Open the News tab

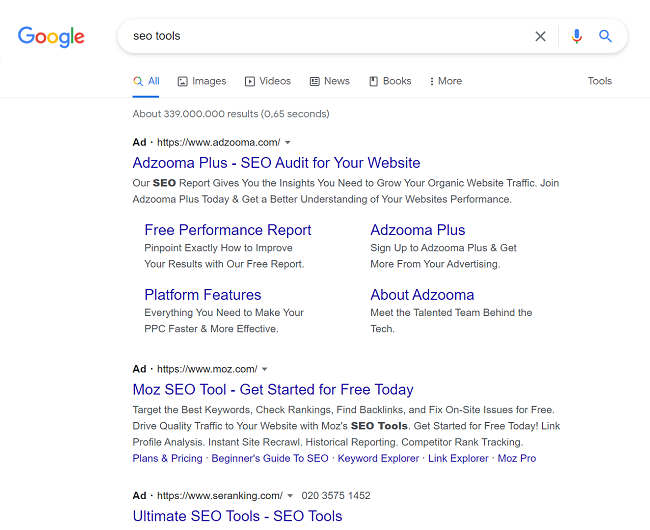(330, 81)
